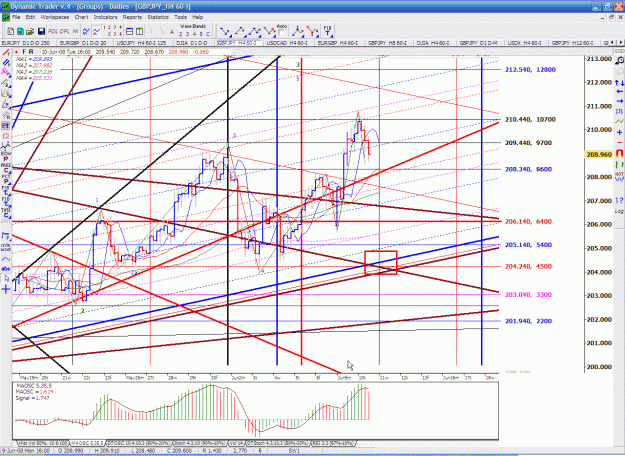Screen dimensions: 625x456
Task: Switch to USDJPY H4 60-I 125 tab
Action: pos(142,43)
